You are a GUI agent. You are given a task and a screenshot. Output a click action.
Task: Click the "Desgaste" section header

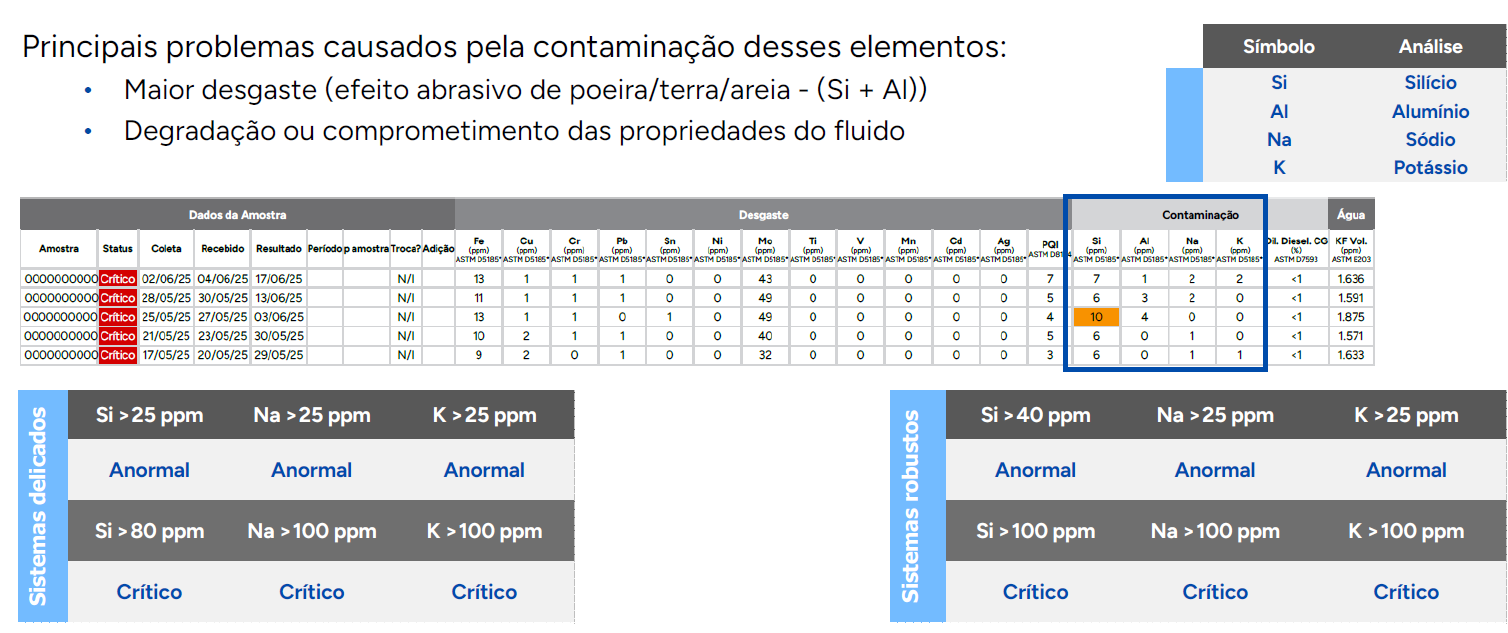pyautogui.click(x=763, y=214)
